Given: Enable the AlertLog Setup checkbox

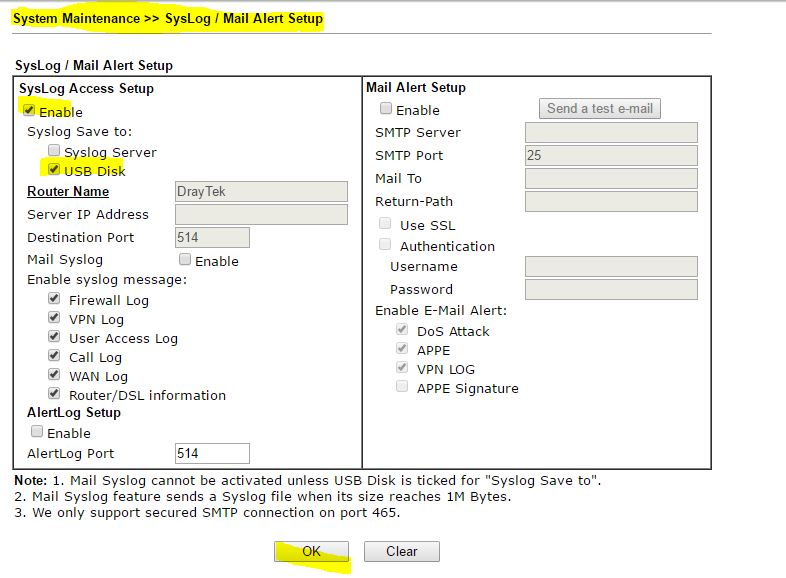Looking at the screenshot, I should (x=37, y=432).
